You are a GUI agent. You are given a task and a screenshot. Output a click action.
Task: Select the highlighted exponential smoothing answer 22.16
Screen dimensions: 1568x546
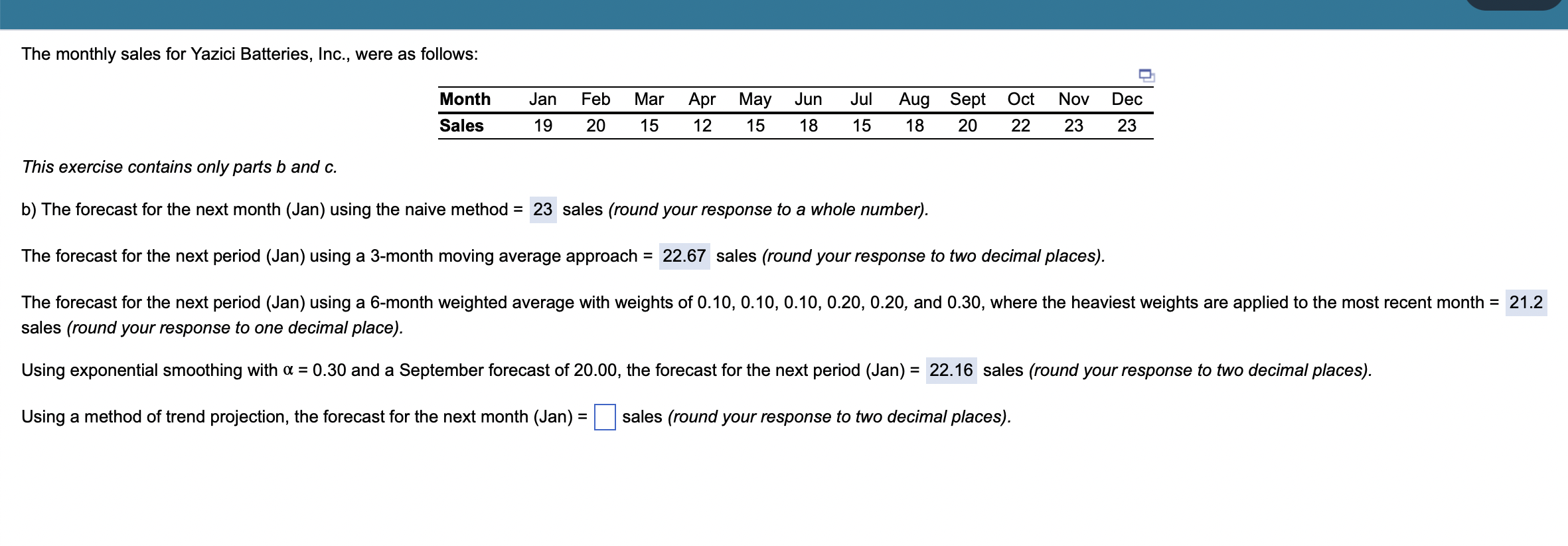click(x=952, y=370)
